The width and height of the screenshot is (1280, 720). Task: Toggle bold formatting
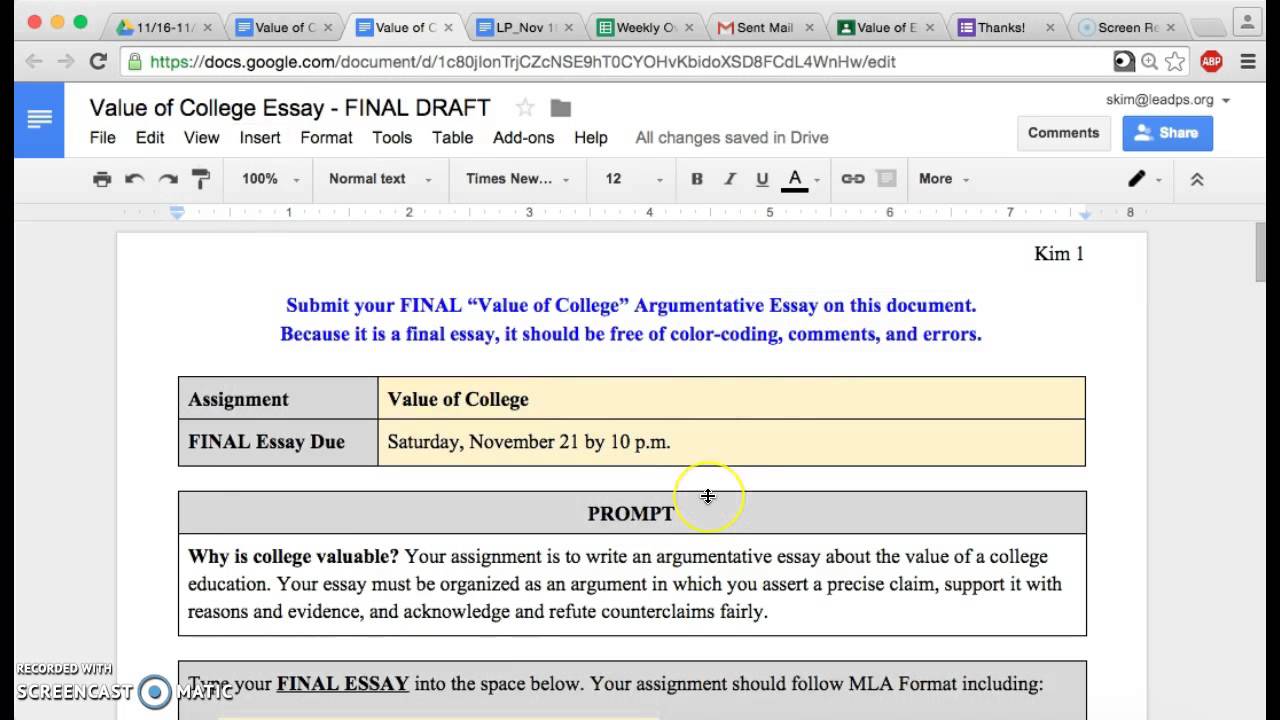coord(697,179)
